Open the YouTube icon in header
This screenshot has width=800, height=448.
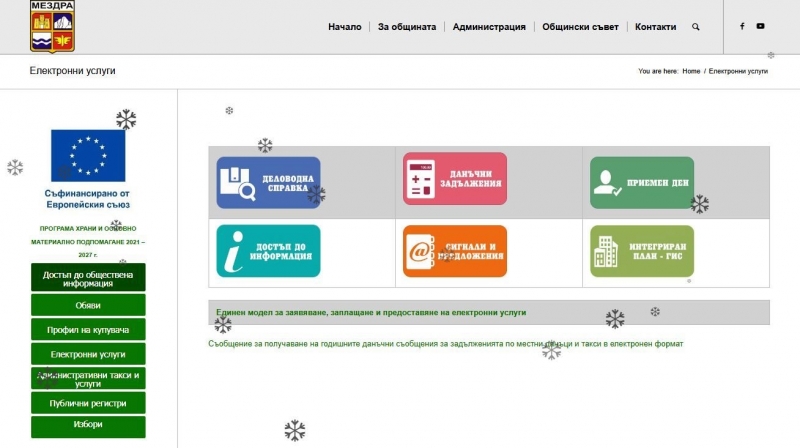click(x=761, y=27)
